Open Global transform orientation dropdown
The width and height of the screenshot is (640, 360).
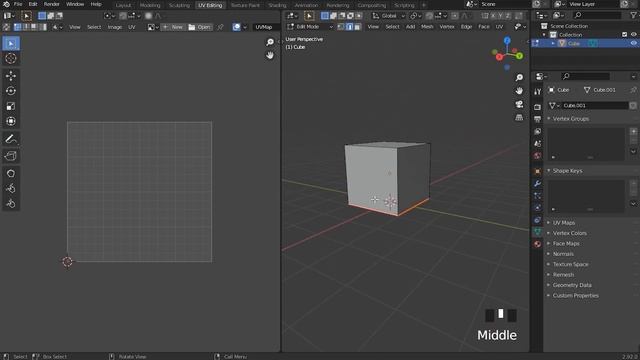pyautogui.click(x=389, y=16)
